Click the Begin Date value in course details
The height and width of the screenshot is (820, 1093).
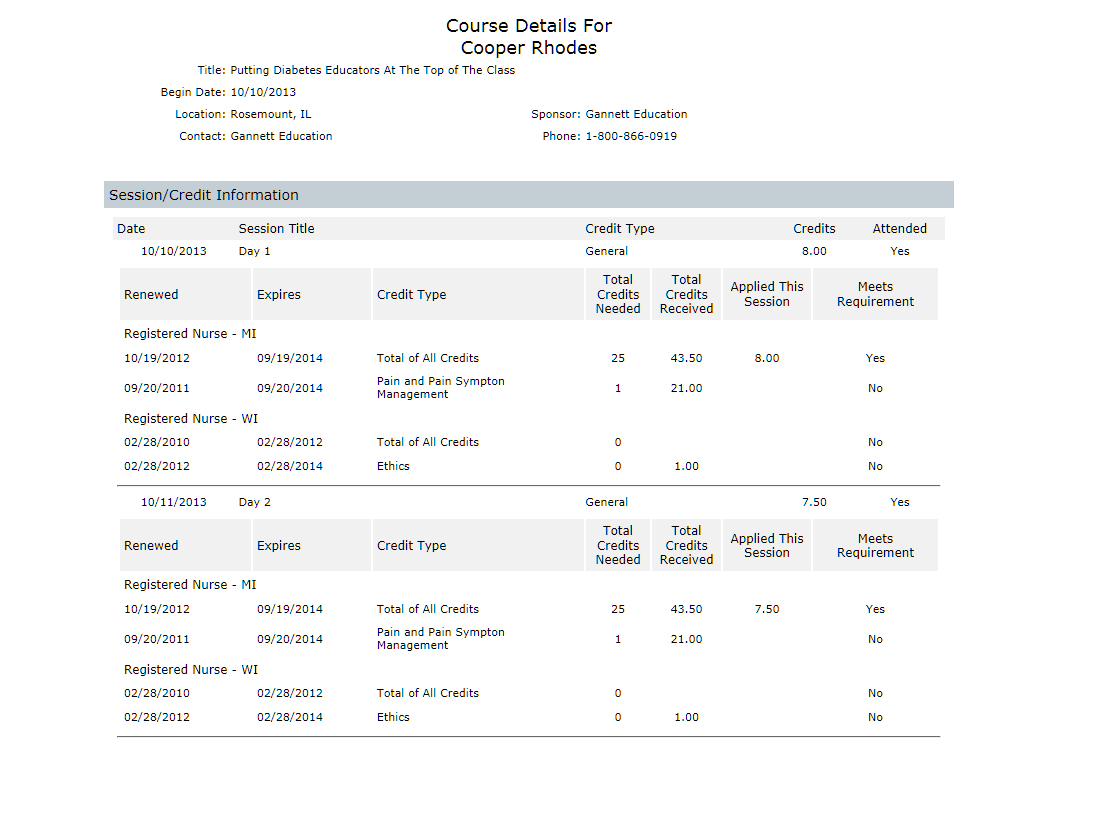[263, 92]
